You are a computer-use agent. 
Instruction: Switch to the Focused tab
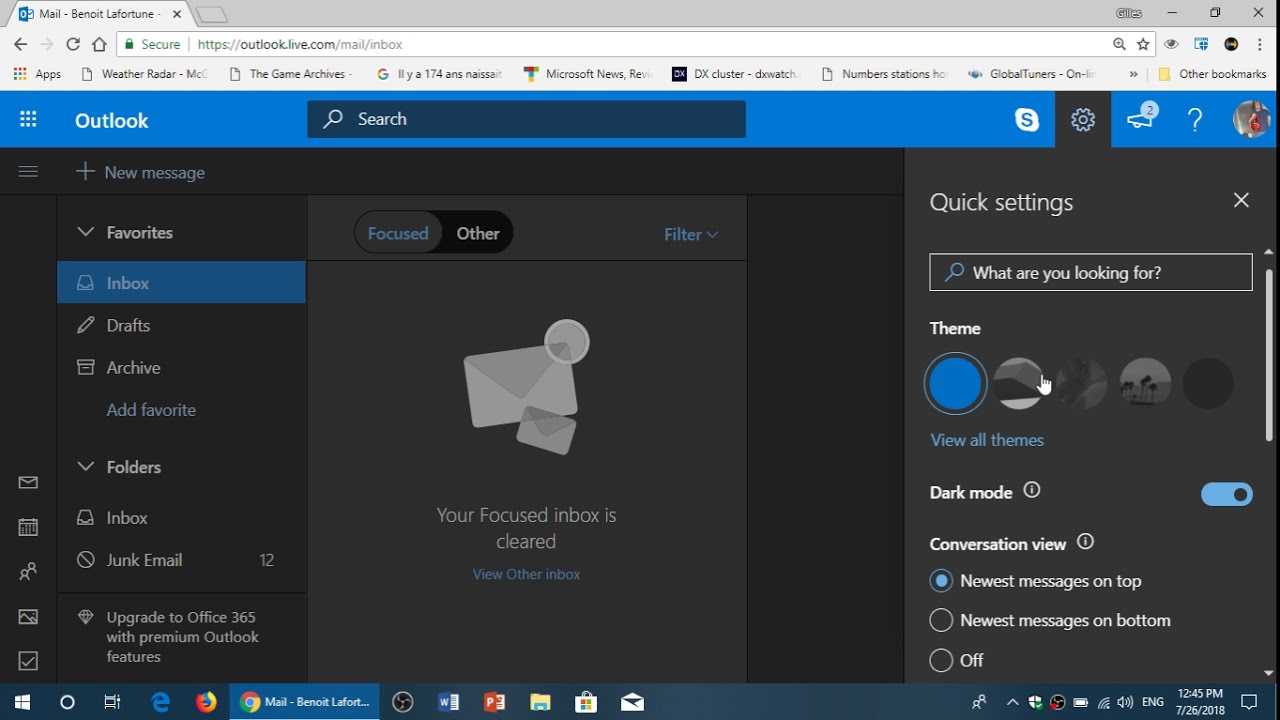coord(398,233)
